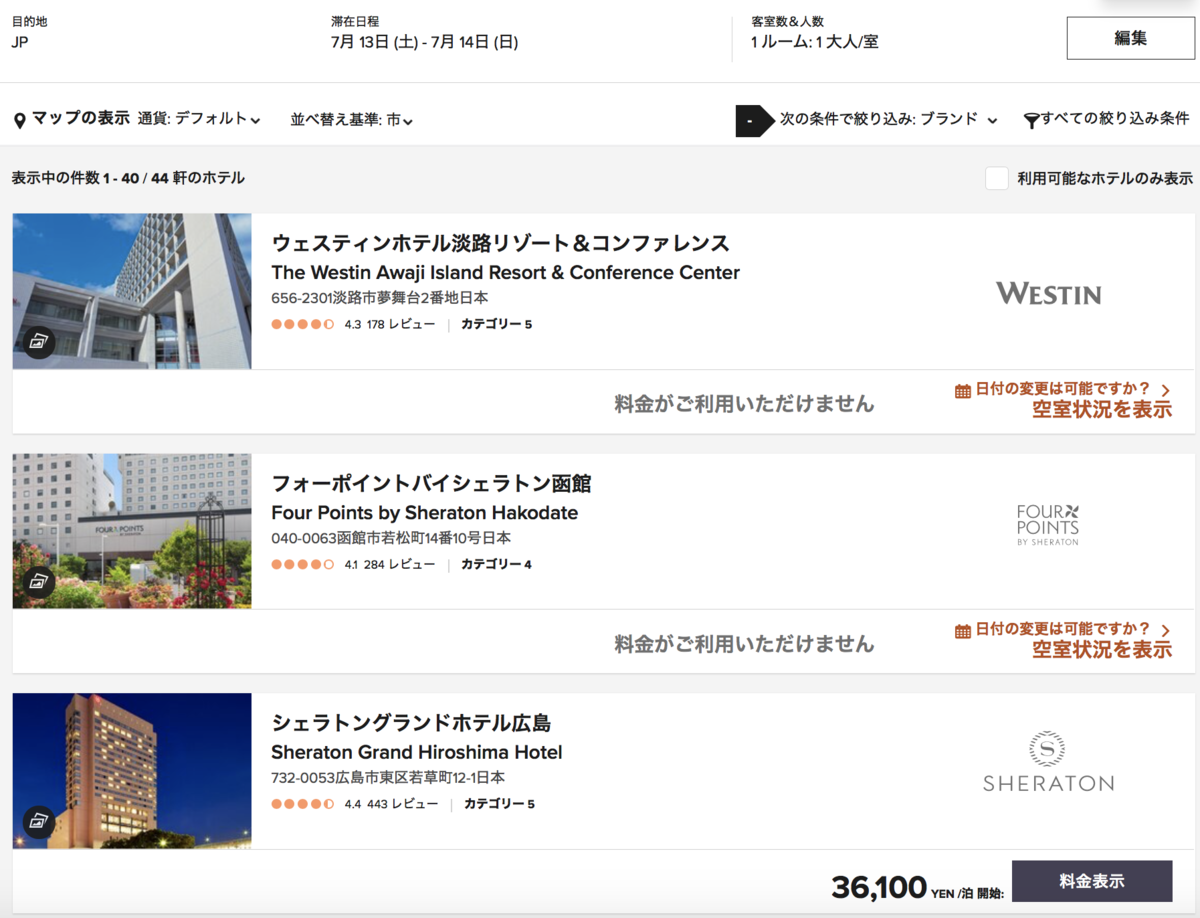Click 空室状況を表示 for Four Points Hakodate
Screen dimensions: 1200x918
(x=1102, y=650)
